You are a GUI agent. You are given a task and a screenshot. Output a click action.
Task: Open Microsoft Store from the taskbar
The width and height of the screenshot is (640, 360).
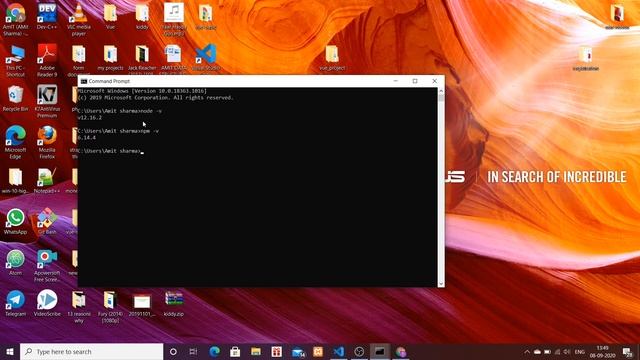[x=235, y=351]
